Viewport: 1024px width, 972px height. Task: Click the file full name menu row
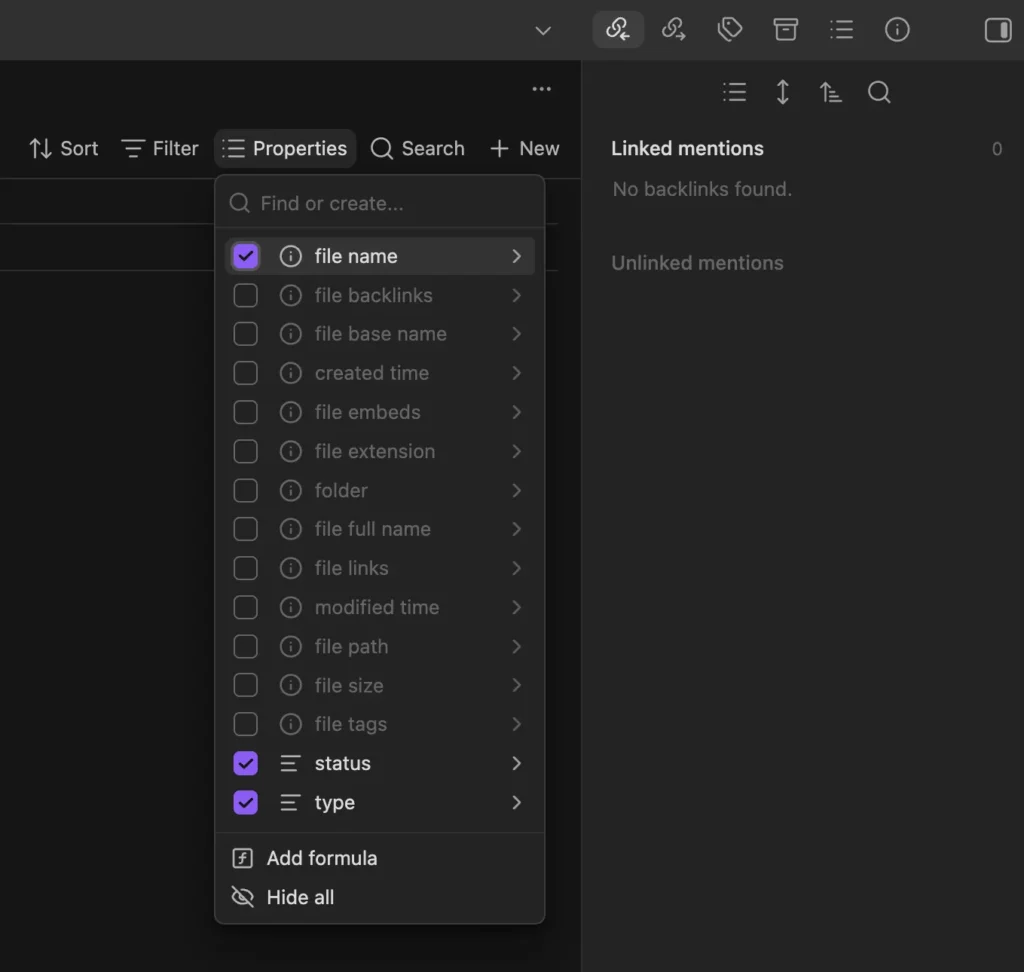tap(379, 529)
